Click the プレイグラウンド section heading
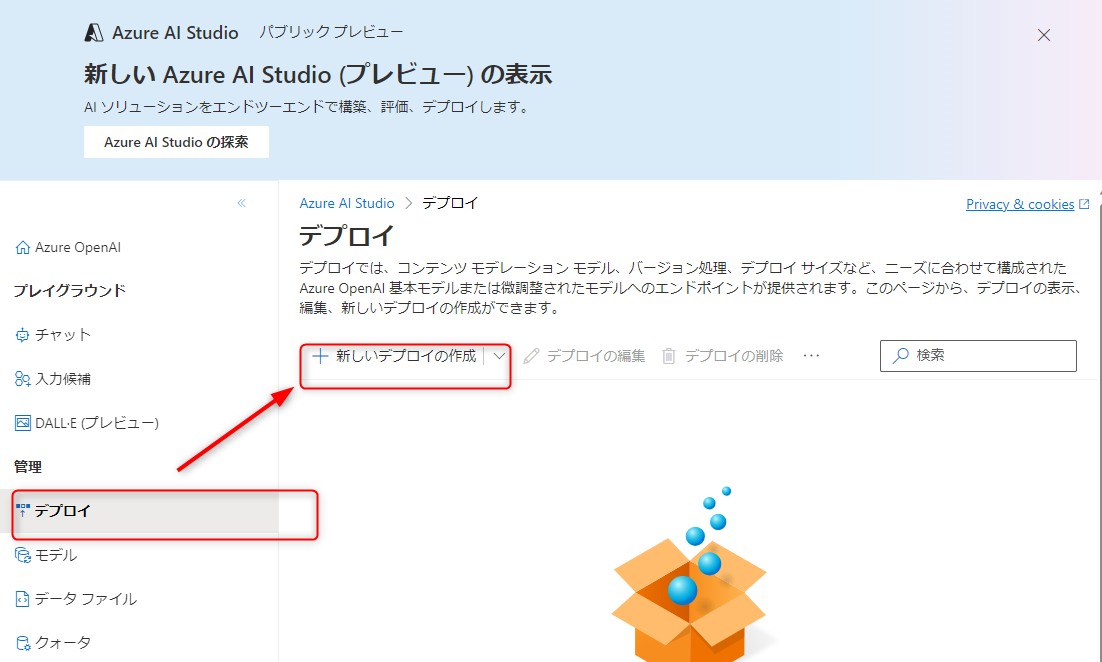The width and height of the screenshot is (1102, 662). pos(70,290)
